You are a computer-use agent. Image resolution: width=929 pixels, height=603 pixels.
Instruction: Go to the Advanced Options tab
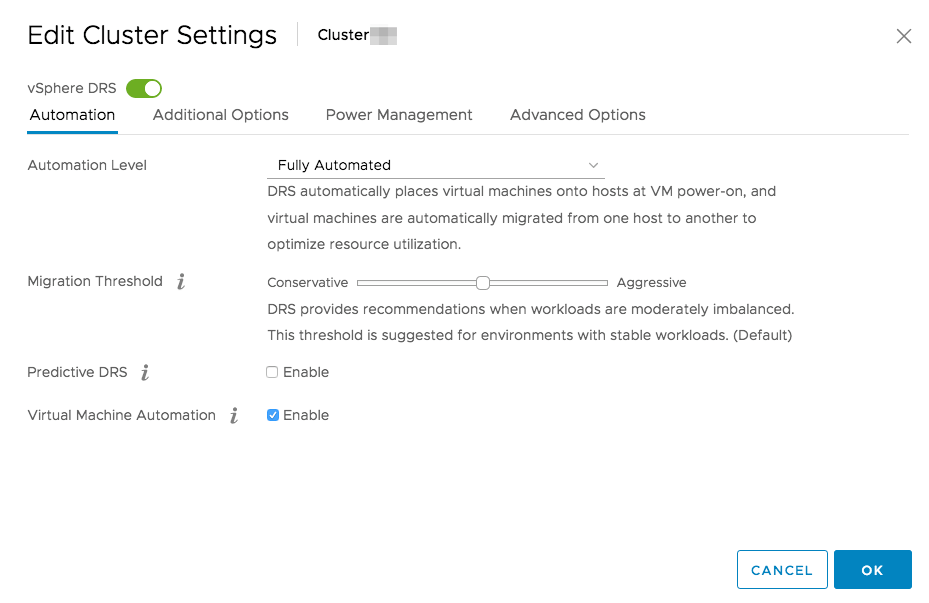(x=578, y=115)
